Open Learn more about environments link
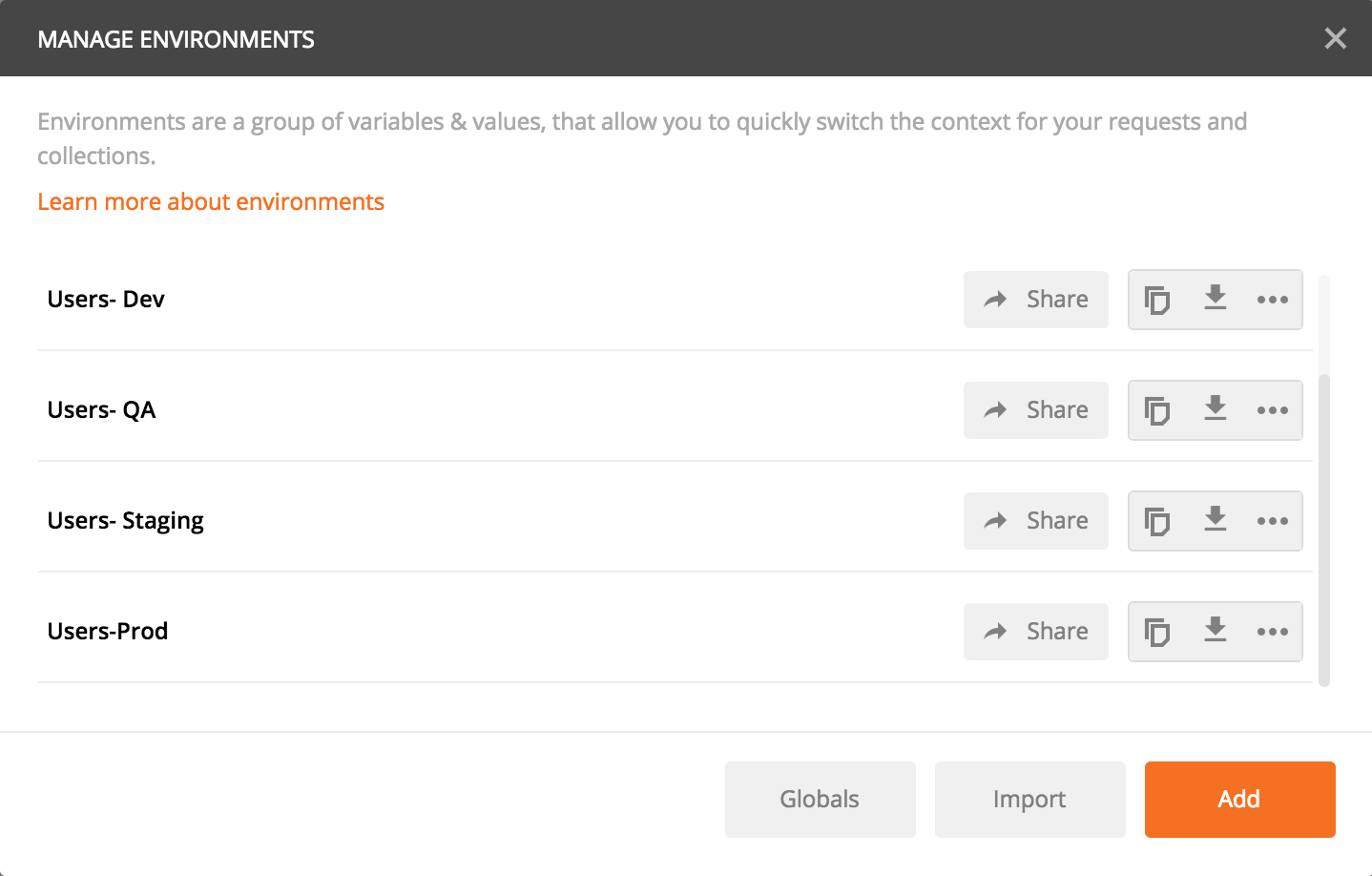Screen dimensions: 1372x876 pyautogui.click(x=211, y=202)
